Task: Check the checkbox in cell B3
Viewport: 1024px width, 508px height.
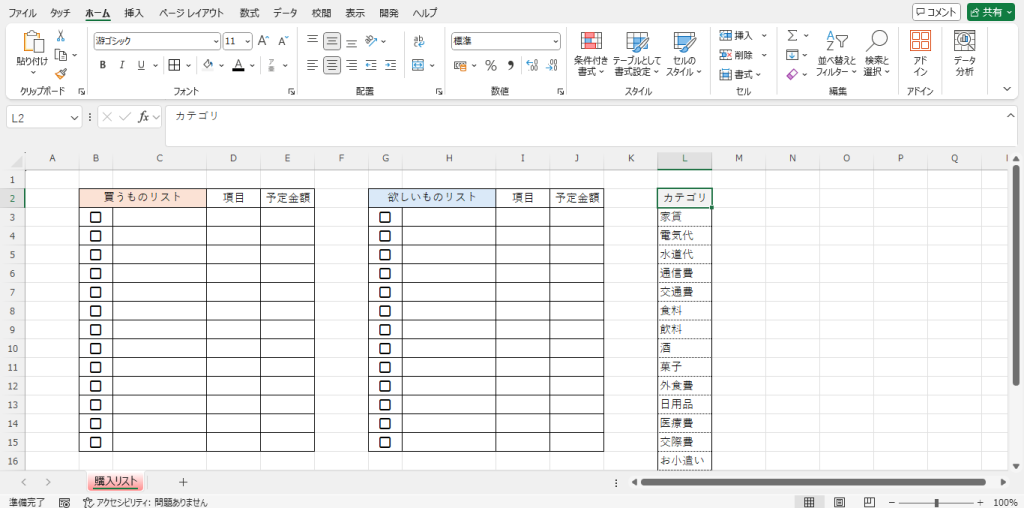Action: [96, 217]
